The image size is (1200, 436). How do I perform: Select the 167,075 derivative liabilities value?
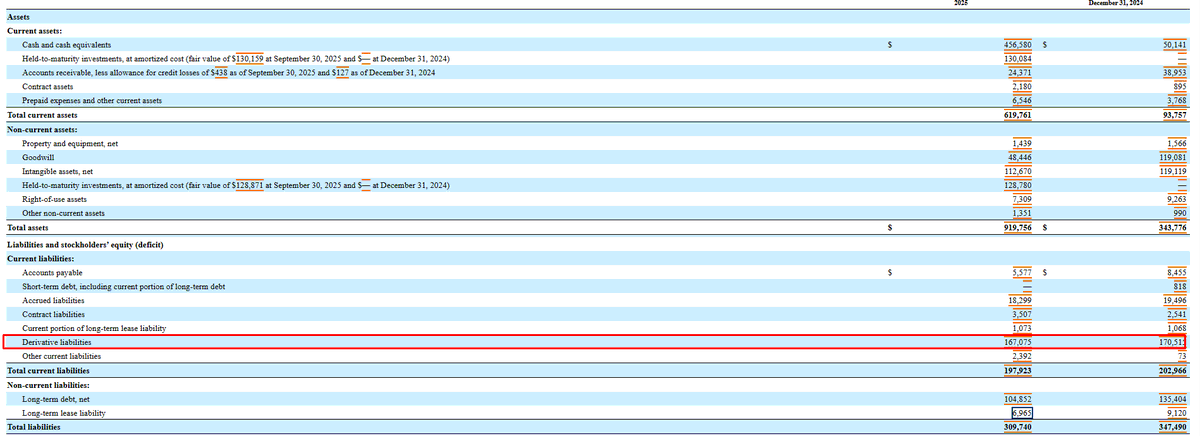click(x=1018, y=342)
